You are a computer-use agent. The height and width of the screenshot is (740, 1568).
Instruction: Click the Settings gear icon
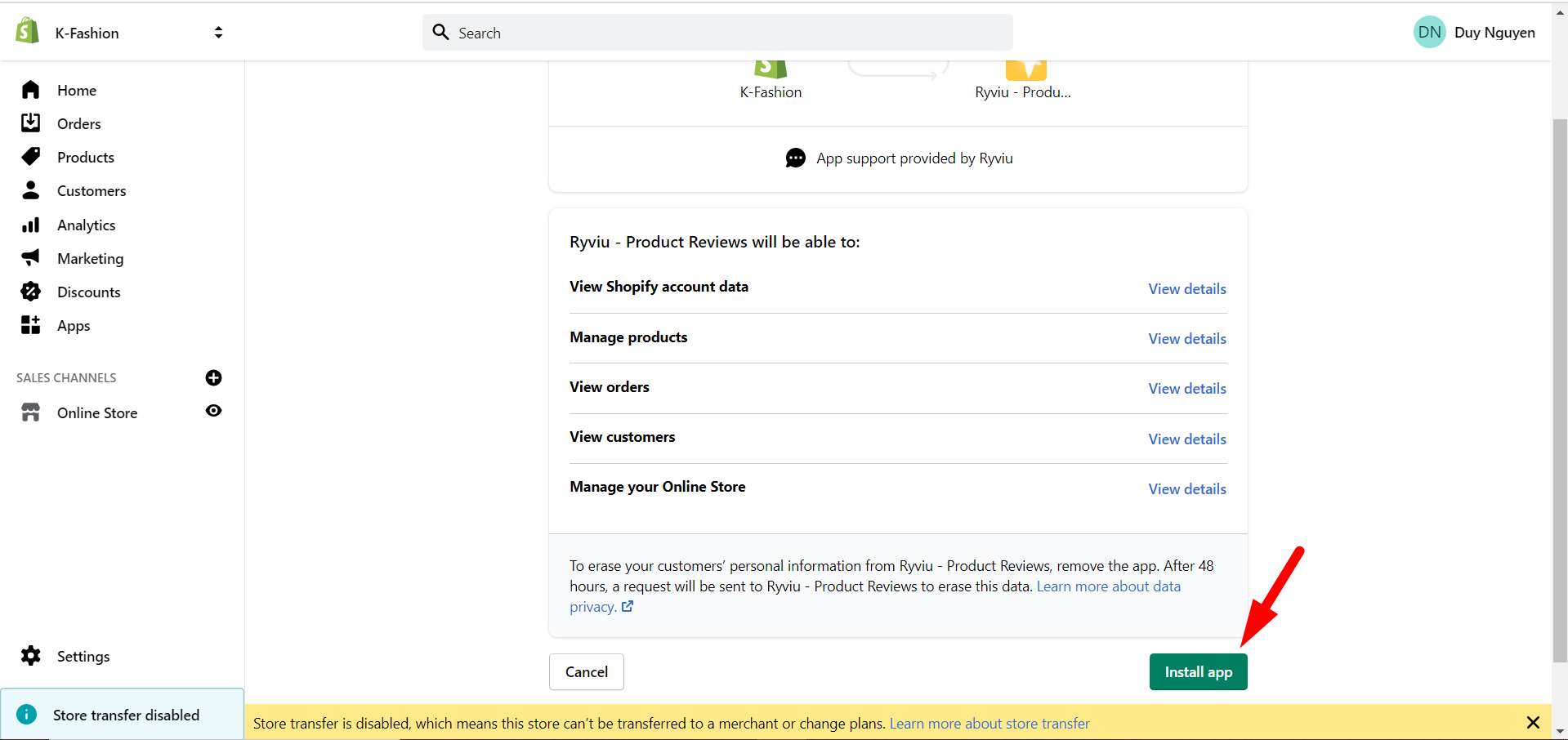pyautogui.click(x=31, y=656)
